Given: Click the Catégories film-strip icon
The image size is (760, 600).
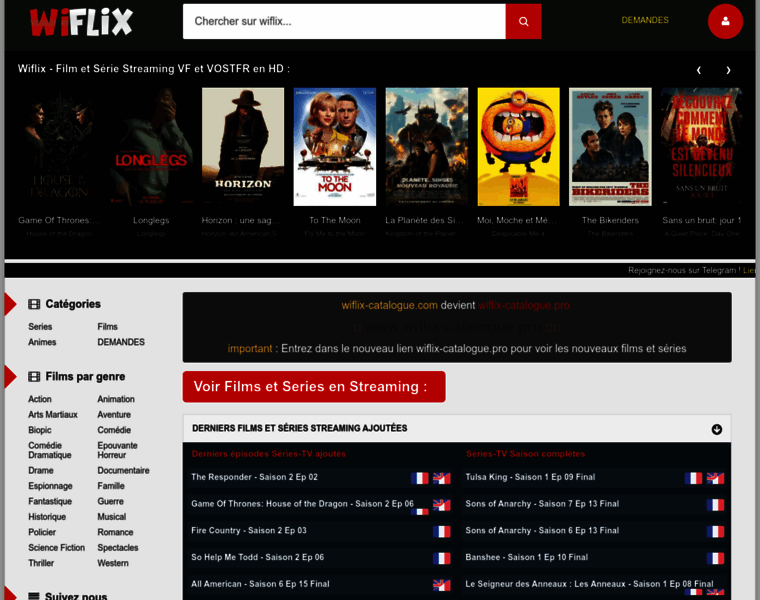Looking at the screenshot, I should click(34, 304).
